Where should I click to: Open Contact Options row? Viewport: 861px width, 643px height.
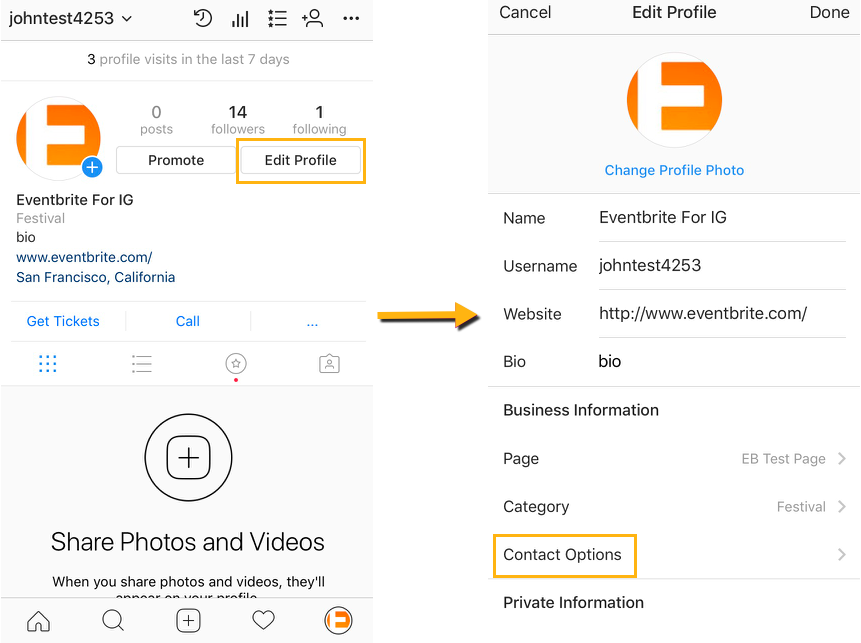[x=674, y=555]
